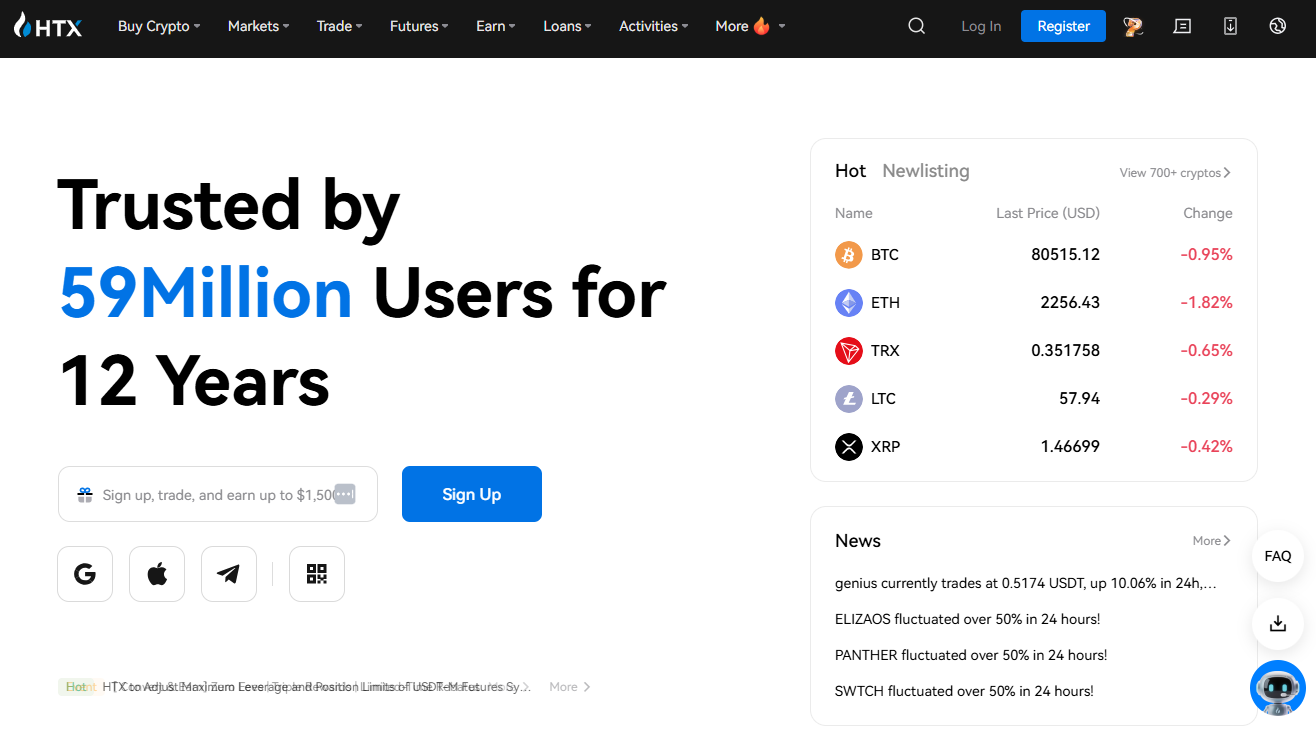Expand the Buy Crypto menu
The width and height of the screenshot is (1316, 731).
click(x=159, y=26)
